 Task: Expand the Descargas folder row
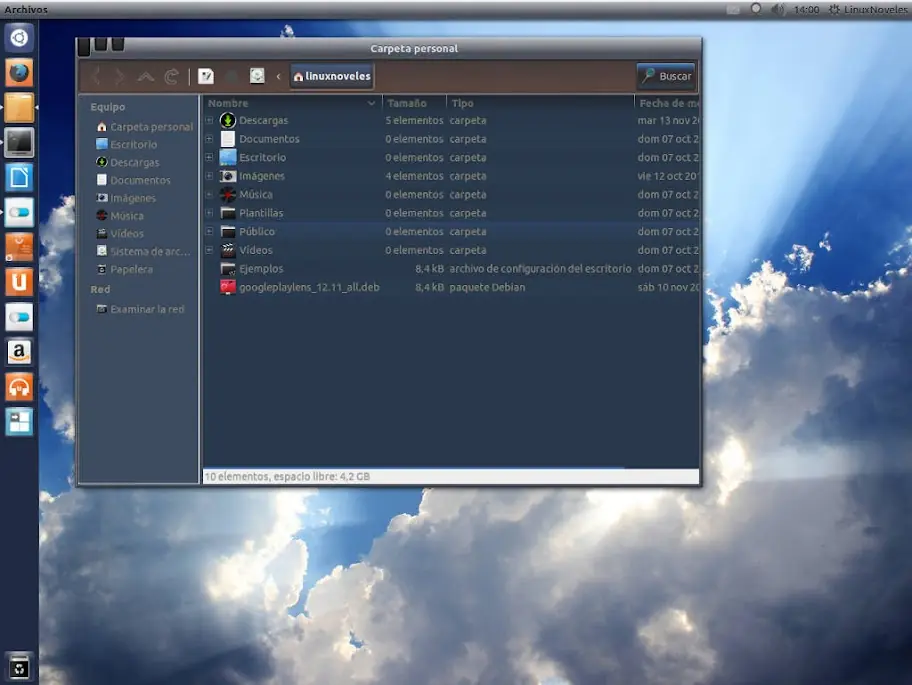(x=209, y=120)
